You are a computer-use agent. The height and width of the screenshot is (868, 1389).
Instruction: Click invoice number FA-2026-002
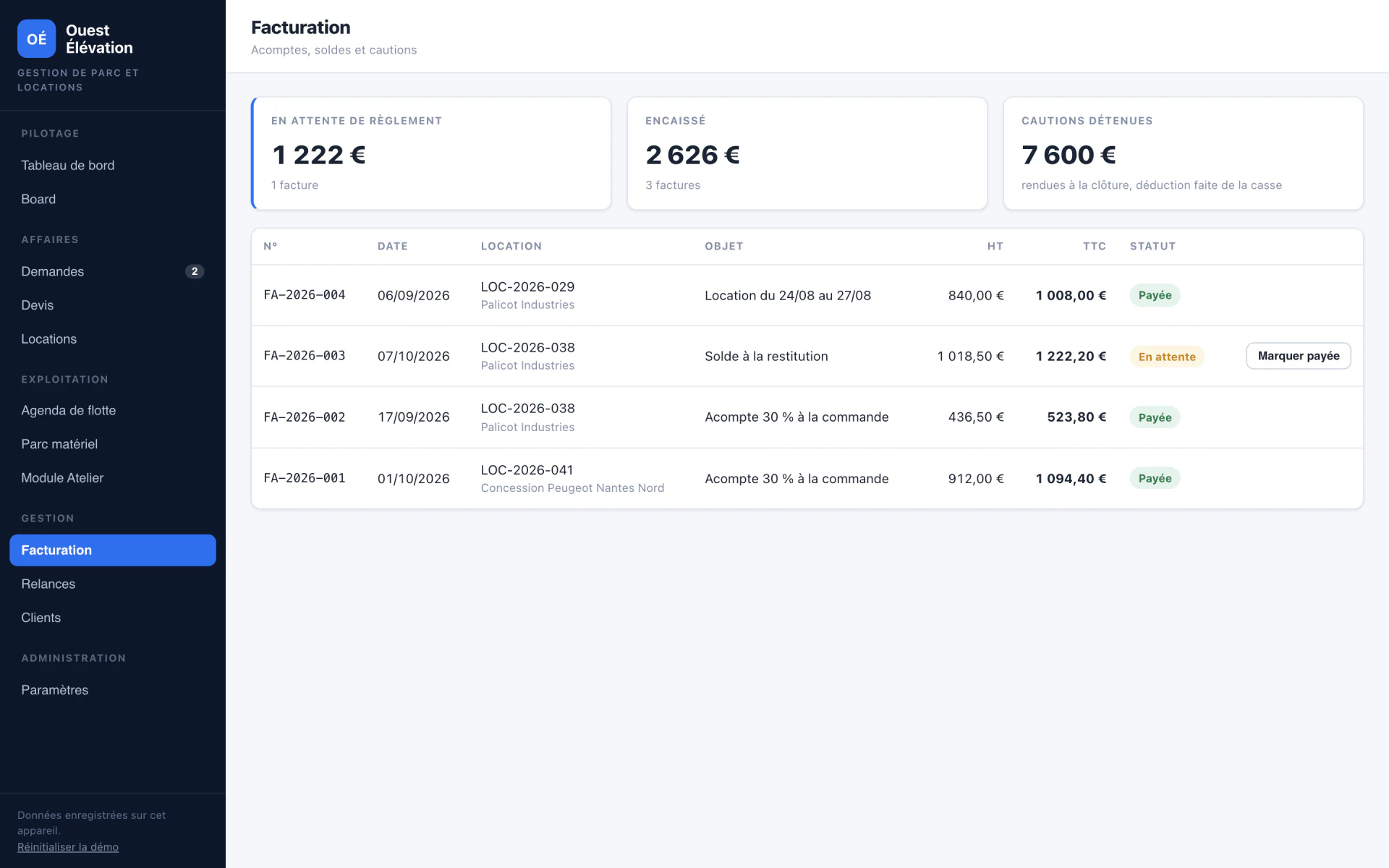tap(304, 417)
